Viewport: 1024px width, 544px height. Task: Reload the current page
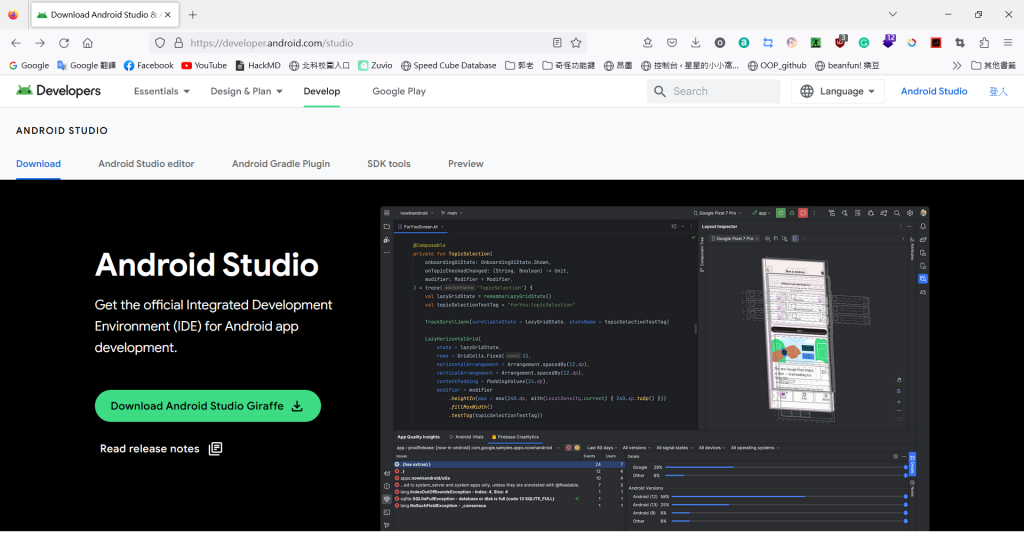point(64,43)
